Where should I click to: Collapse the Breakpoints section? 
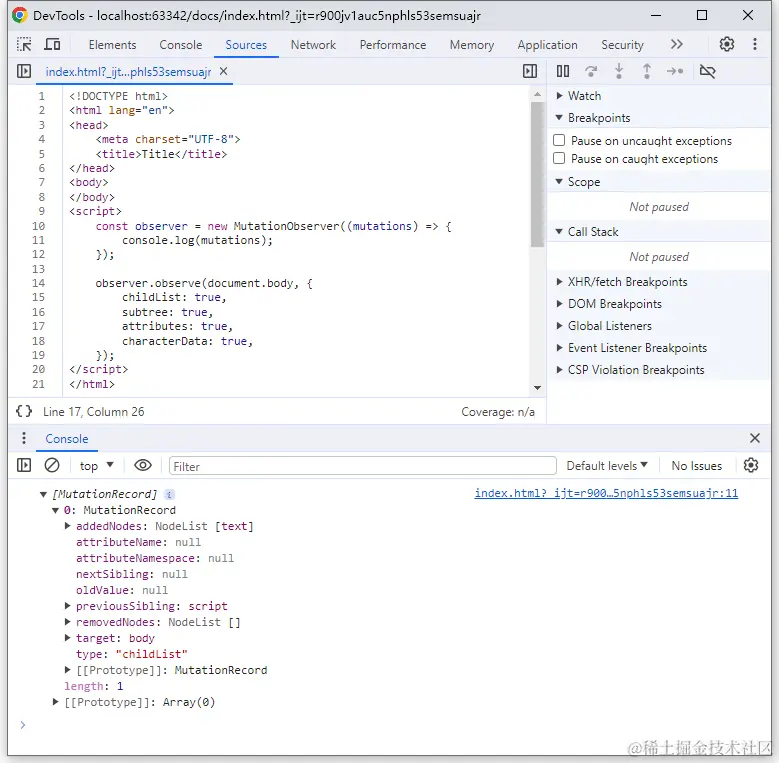(x=559, y=118)
